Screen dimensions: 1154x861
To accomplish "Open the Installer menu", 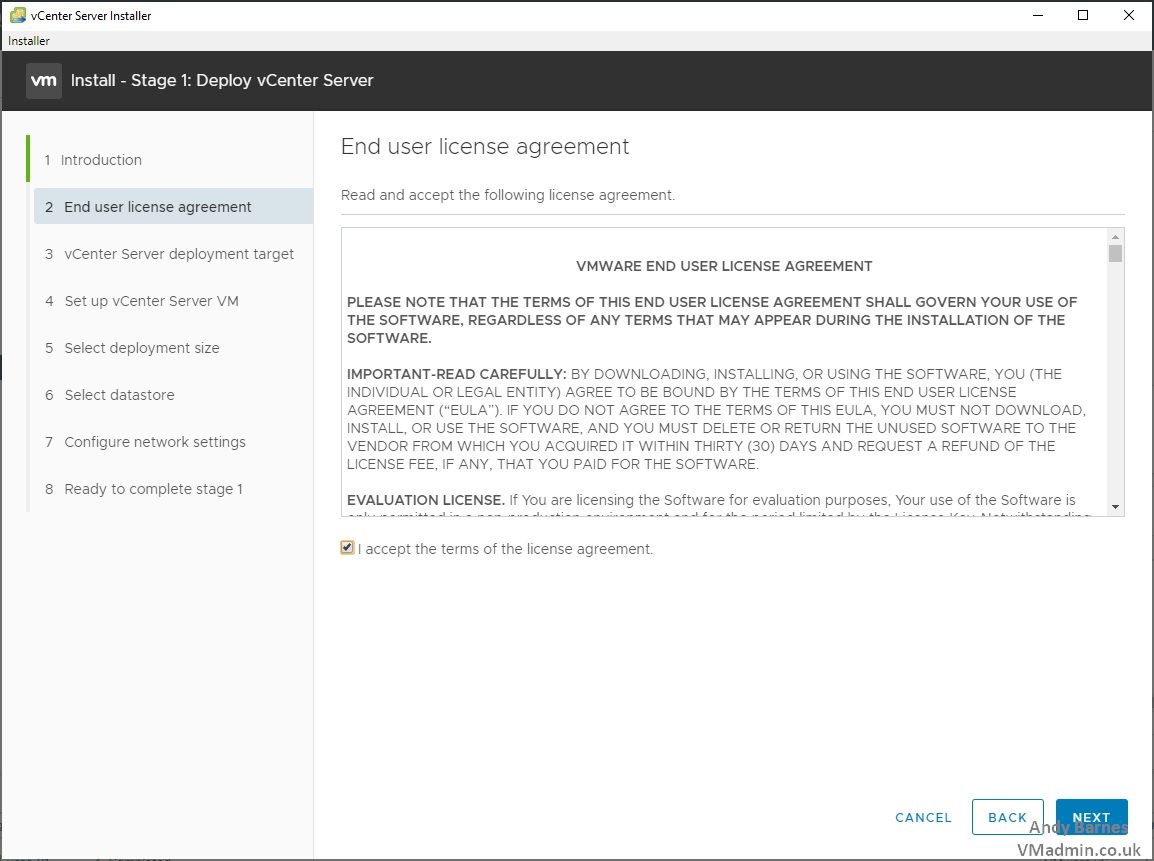I will tap(29, 41).
